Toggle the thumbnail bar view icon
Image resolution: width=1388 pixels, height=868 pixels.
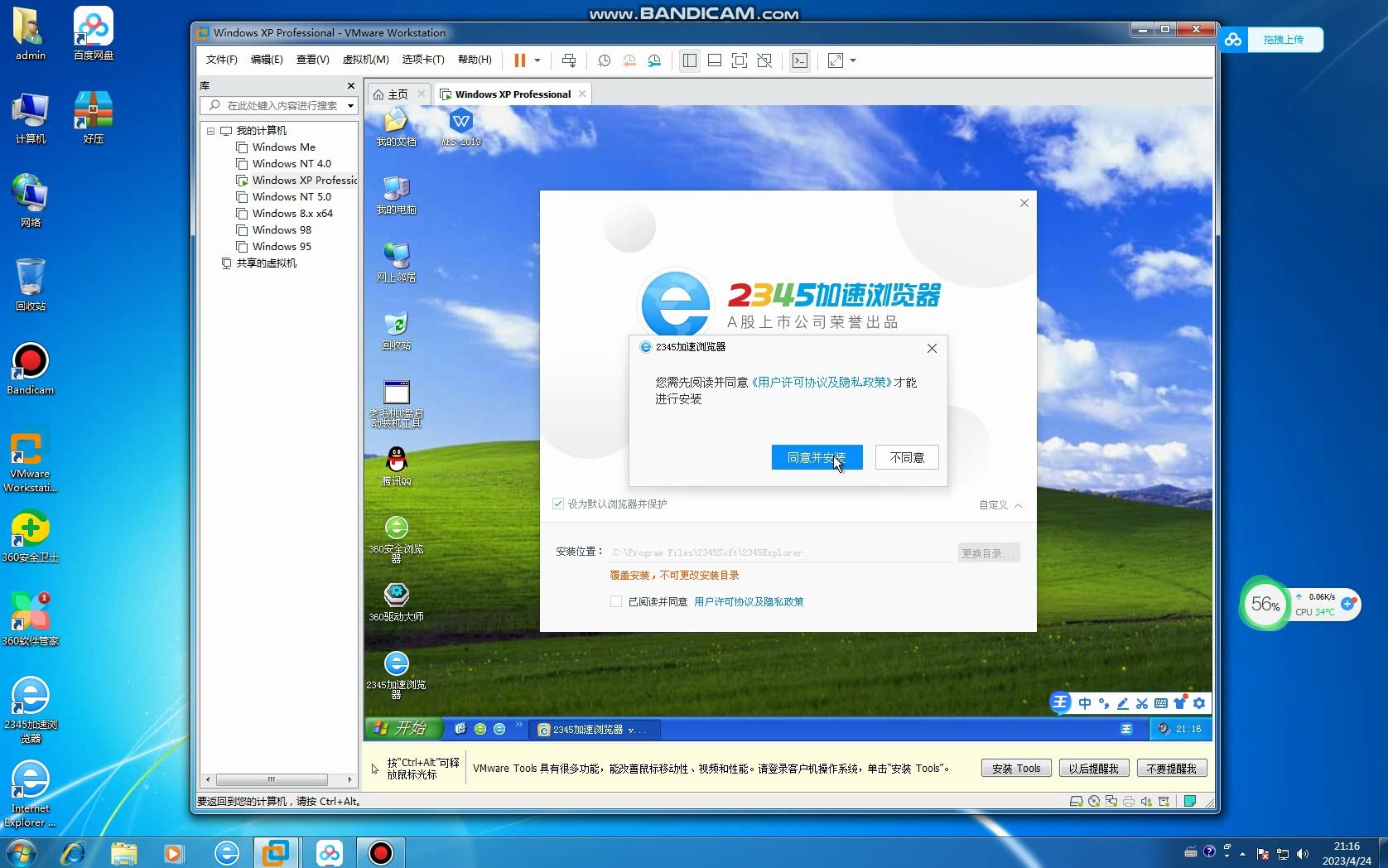pyautogui.click(x=715, y=60)
